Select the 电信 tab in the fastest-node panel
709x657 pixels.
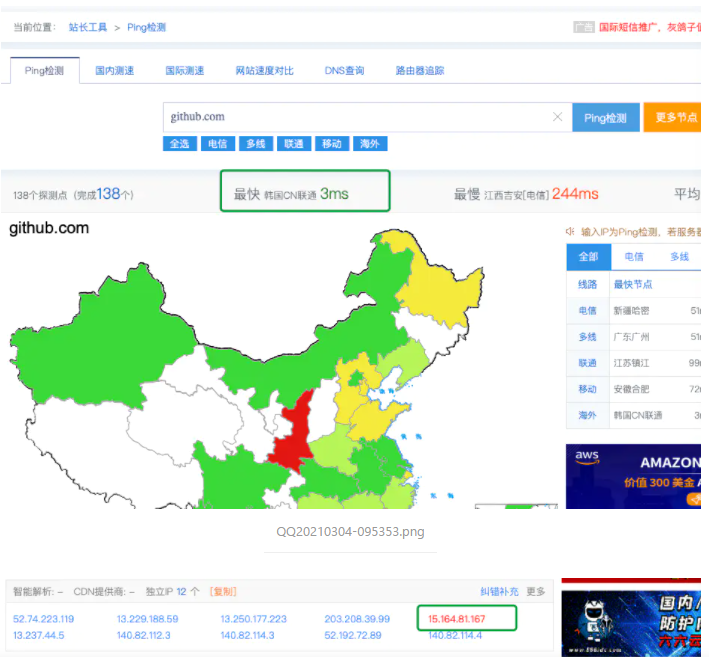pyautogui.click(x=634, y=257)
